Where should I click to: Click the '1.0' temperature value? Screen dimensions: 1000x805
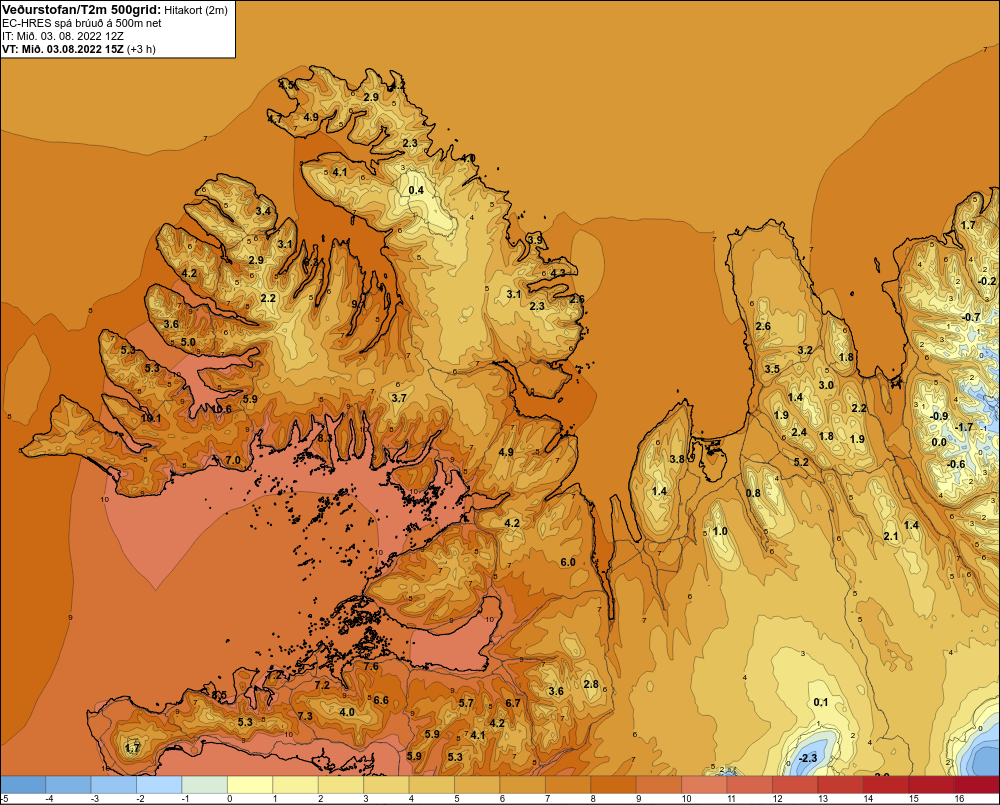click(719, 531)
